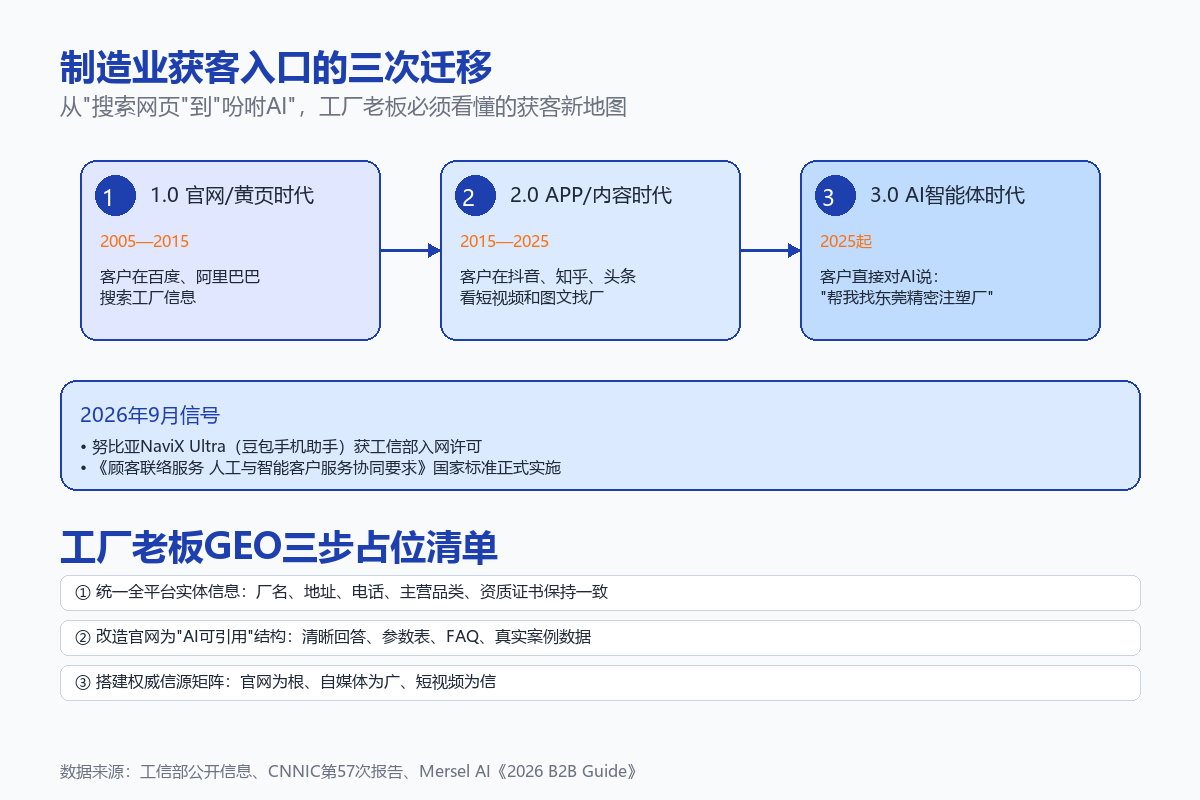The width and height of the screenshot is (1200, 800).
Task: Click the footer 数据来源 line
Action: [349, 772]
